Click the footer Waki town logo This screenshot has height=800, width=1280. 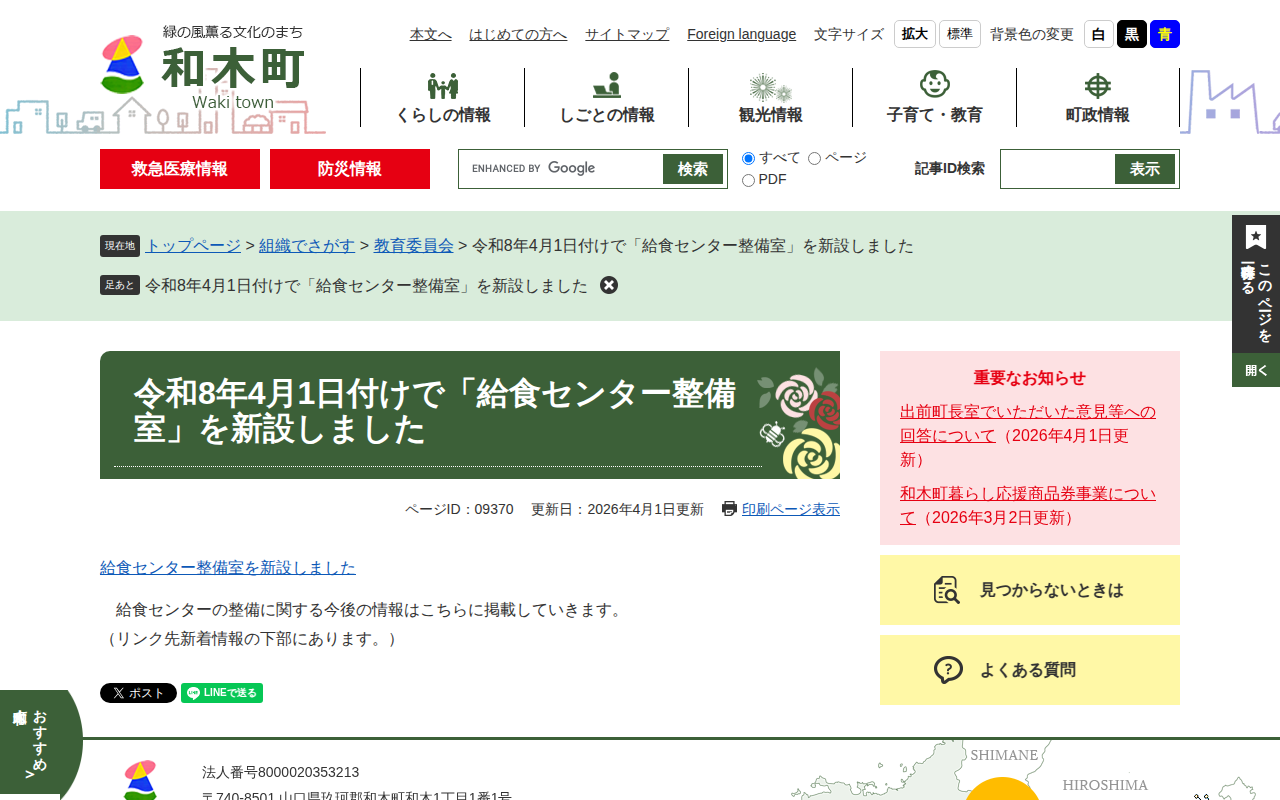pyautogui.click(x=140, y=780)
